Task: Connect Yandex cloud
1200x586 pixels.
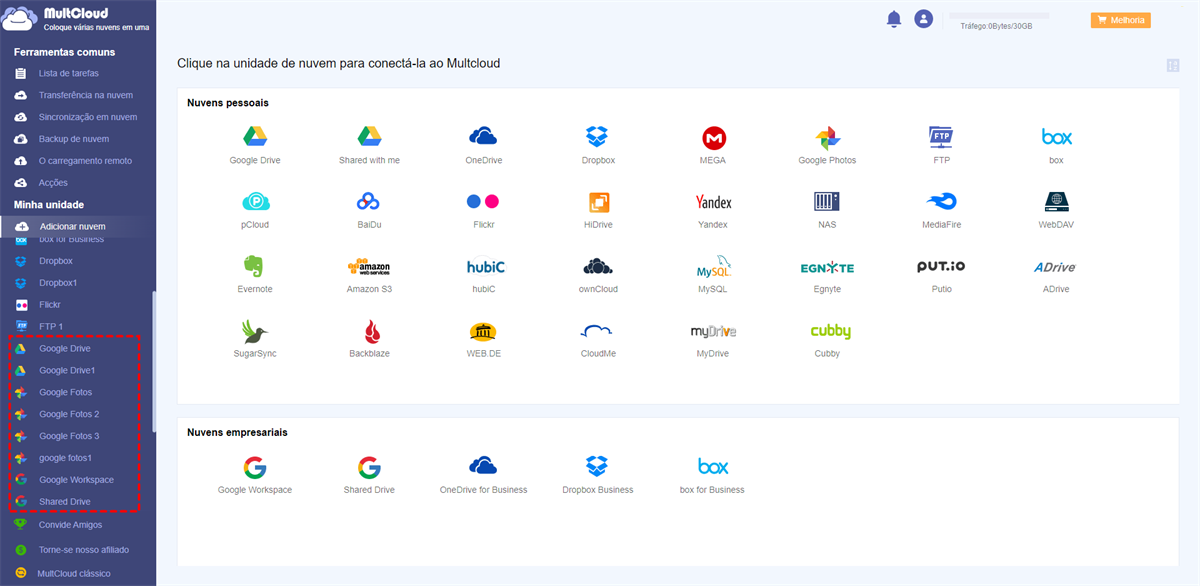Action: pos(713,210)
